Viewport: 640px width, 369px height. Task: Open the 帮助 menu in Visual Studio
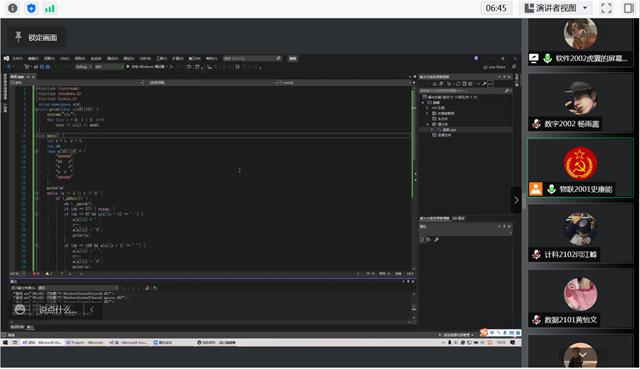211,58
